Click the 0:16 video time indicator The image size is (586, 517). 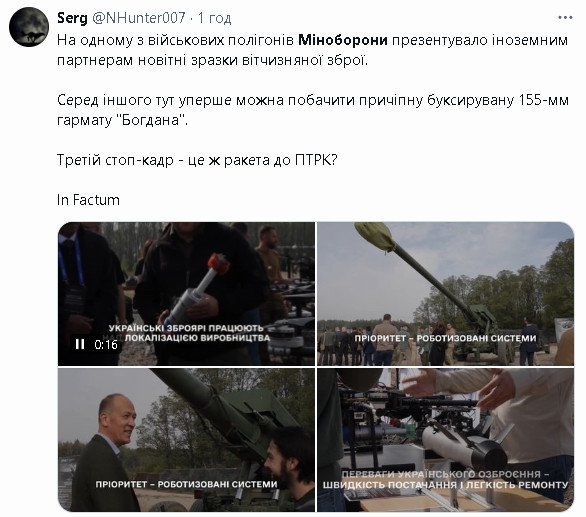pos(106,344)
